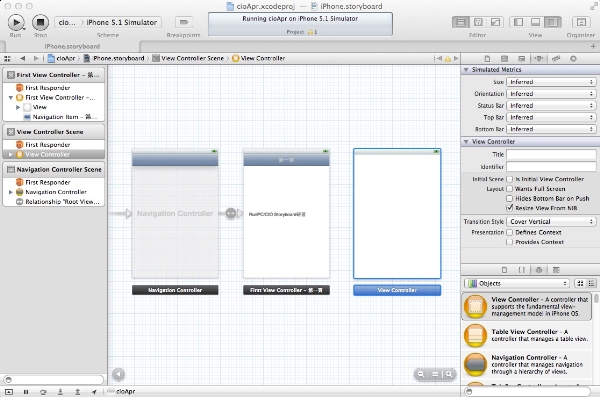Hide the Utilities pane with the View button
600x397 pixels.
(553, 22)
